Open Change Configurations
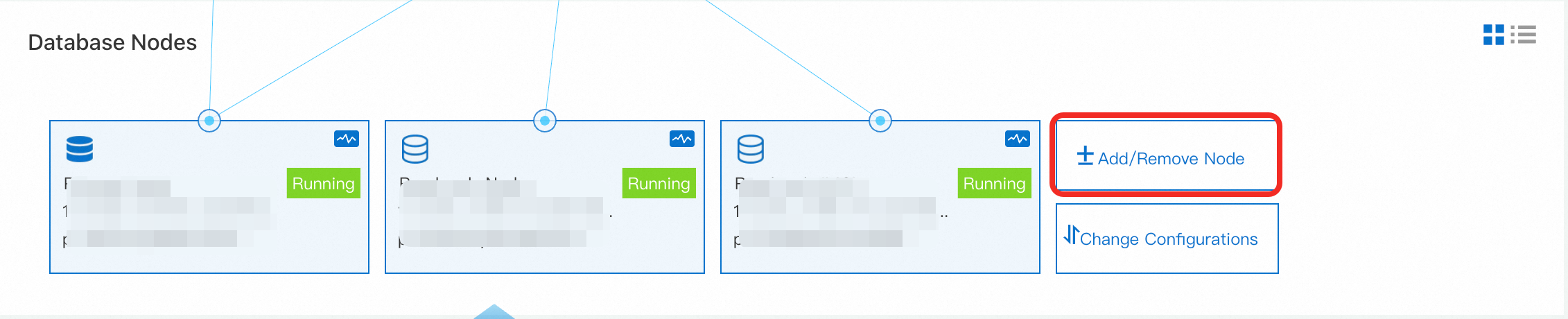The height and width of the screenshot is (319, 1568). click(1167, 239)
